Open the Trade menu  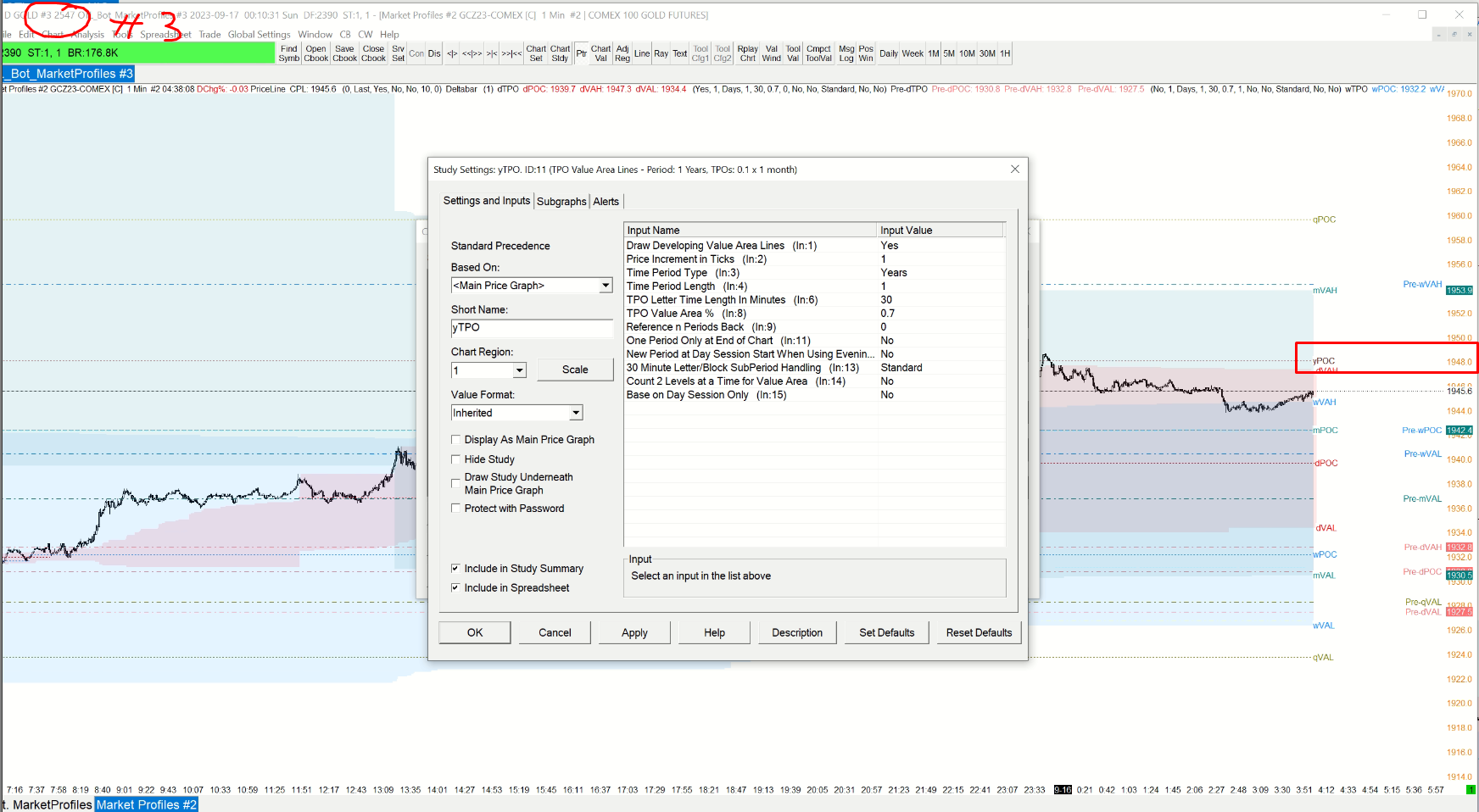[x=209, y=35]
